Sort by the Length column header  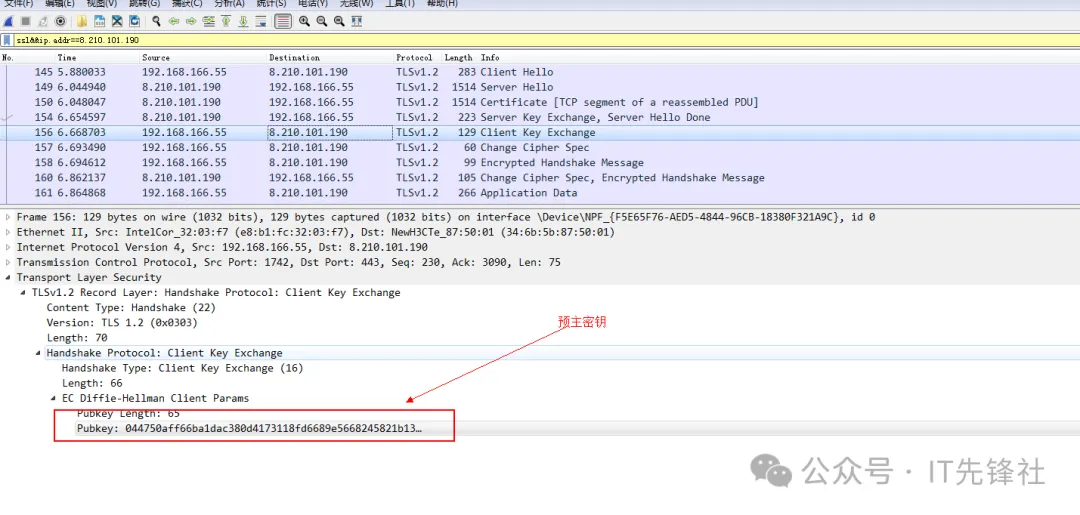(x=459, y=58)
